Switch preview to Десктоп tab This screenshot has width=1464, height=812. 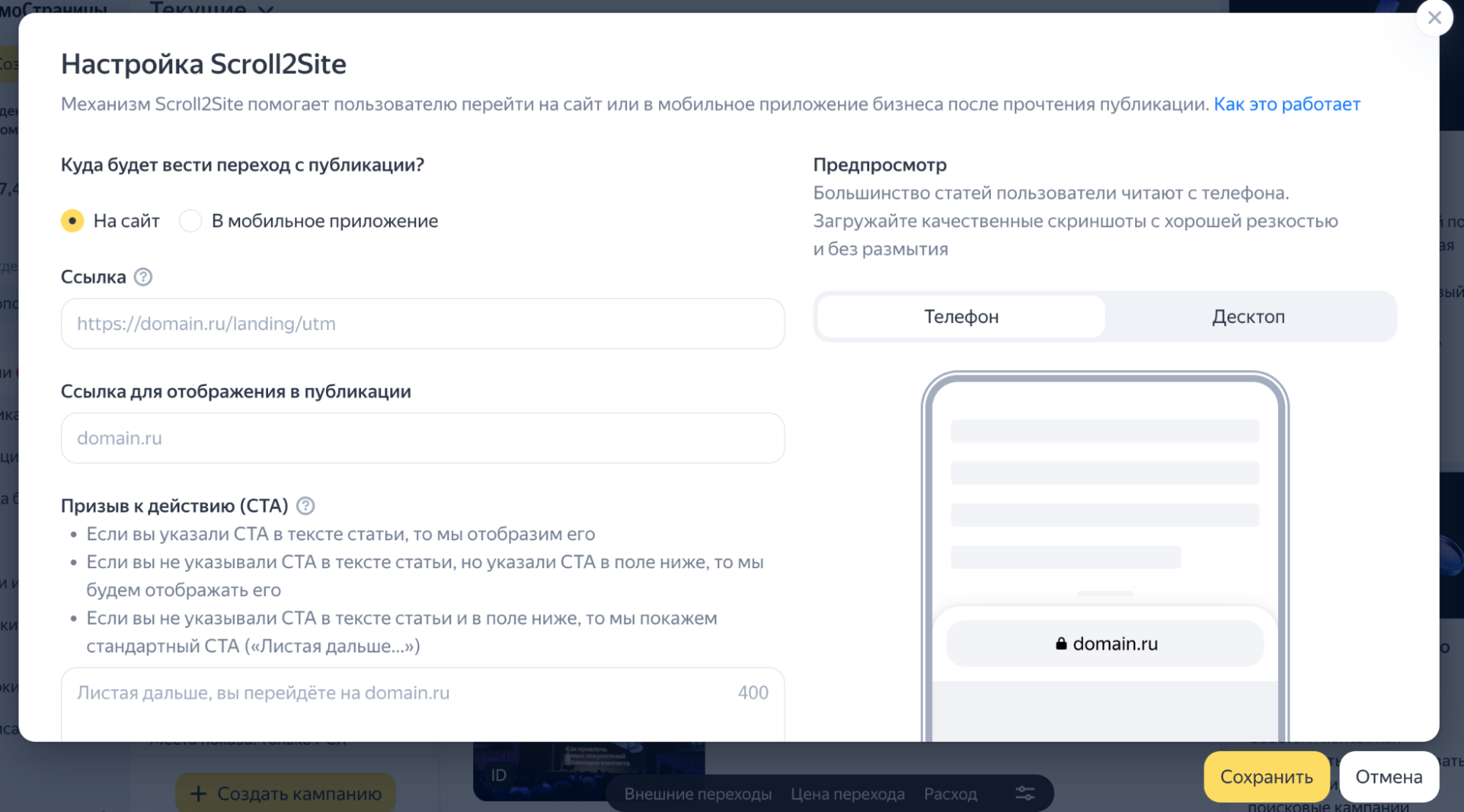coord(1248,317)
